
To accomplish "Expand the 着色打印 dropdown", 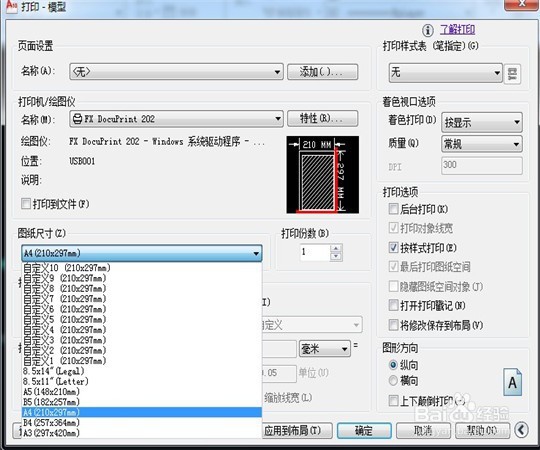I will click(x=482, y=122).
